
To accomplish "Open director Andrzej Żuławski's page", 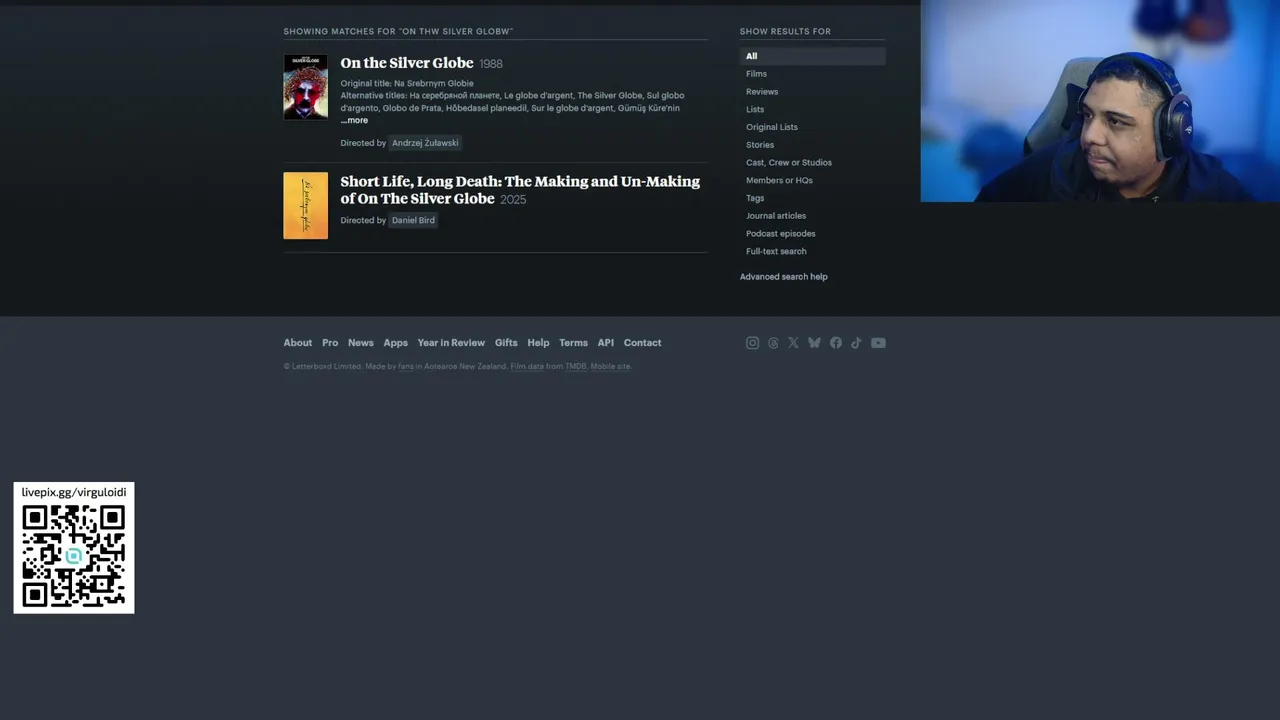I will 425,143.
